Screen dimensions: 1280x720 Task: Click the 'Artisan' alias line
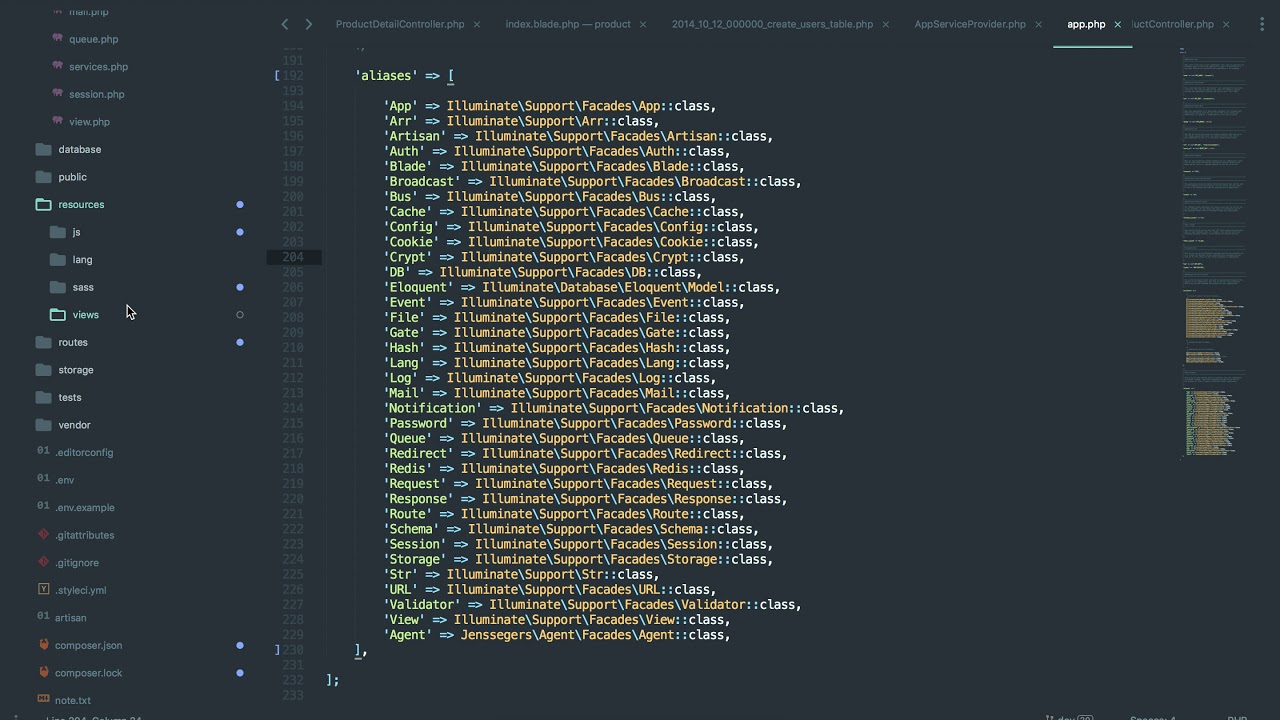pos(578,136)
